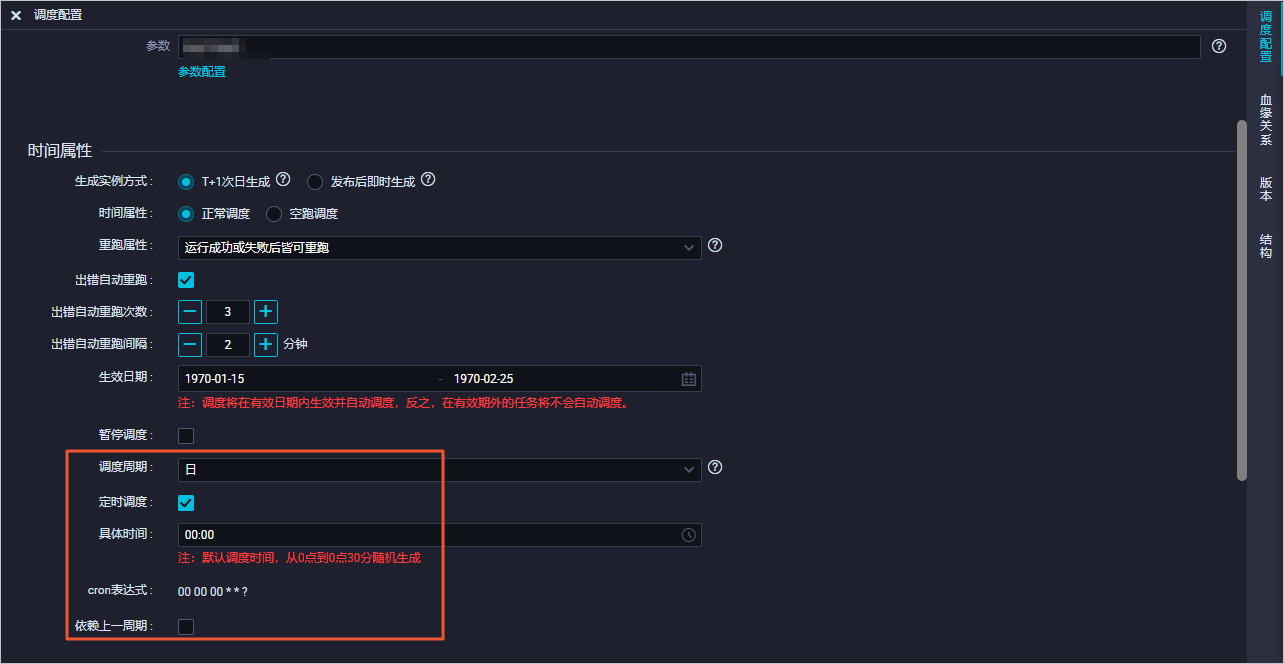Open the calendar icon in 生效日期 field
This screenshot has height=664, width=1284.
689,379
